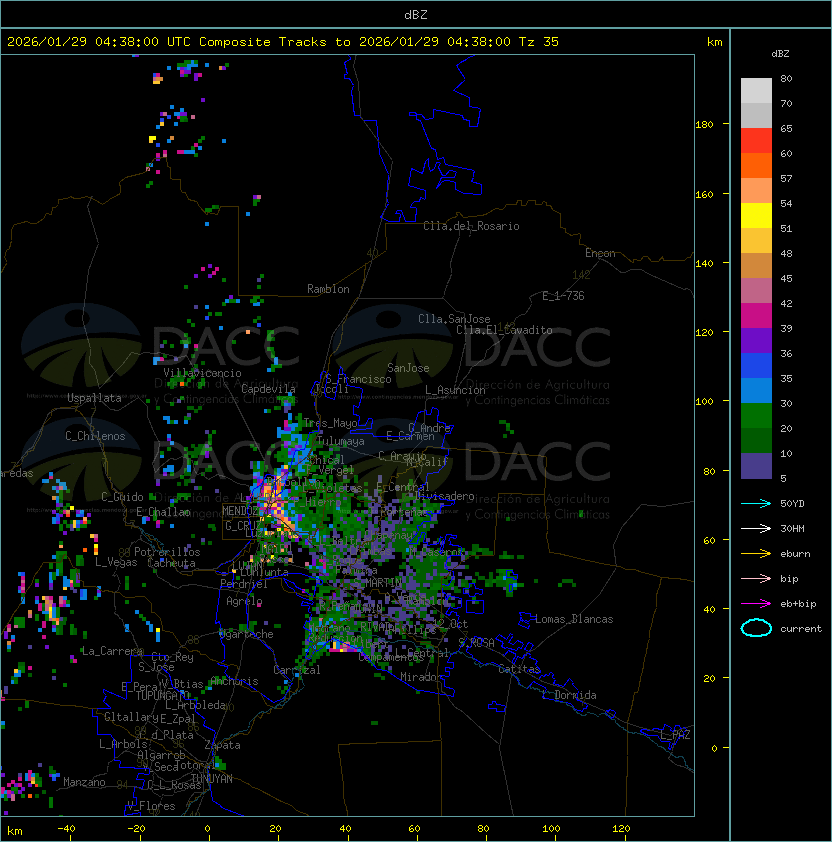
Task: Click the white 30HM arrow legend icon
Action: click(756, 528)
